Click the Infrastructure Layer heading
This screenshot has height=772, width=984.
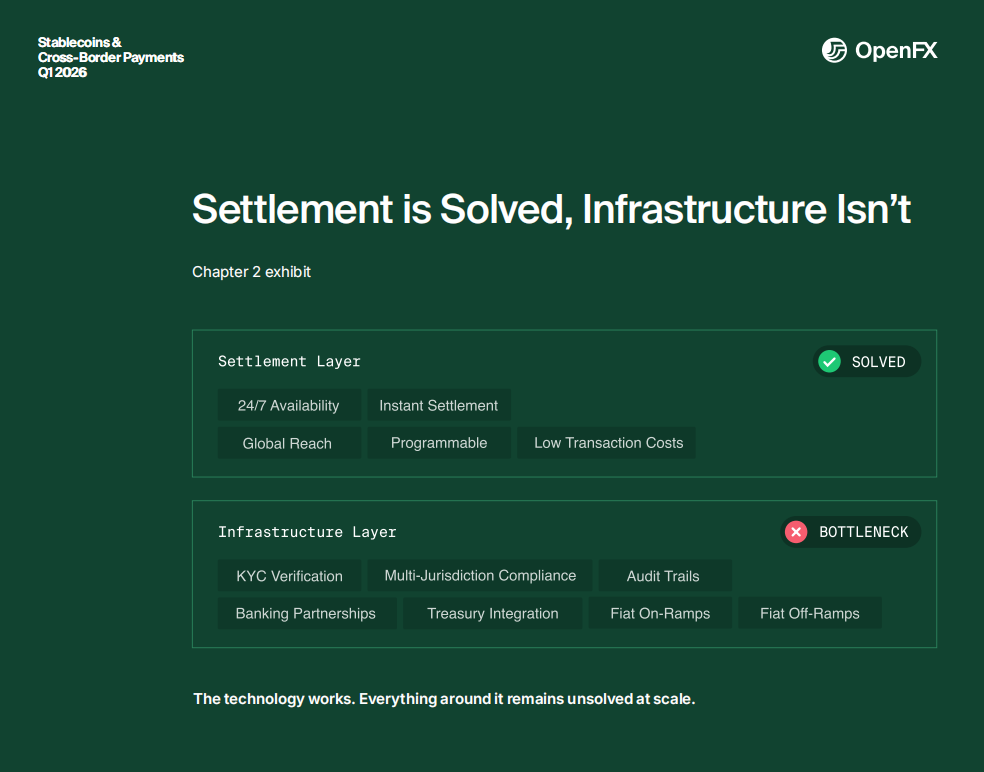pos(307,532)
